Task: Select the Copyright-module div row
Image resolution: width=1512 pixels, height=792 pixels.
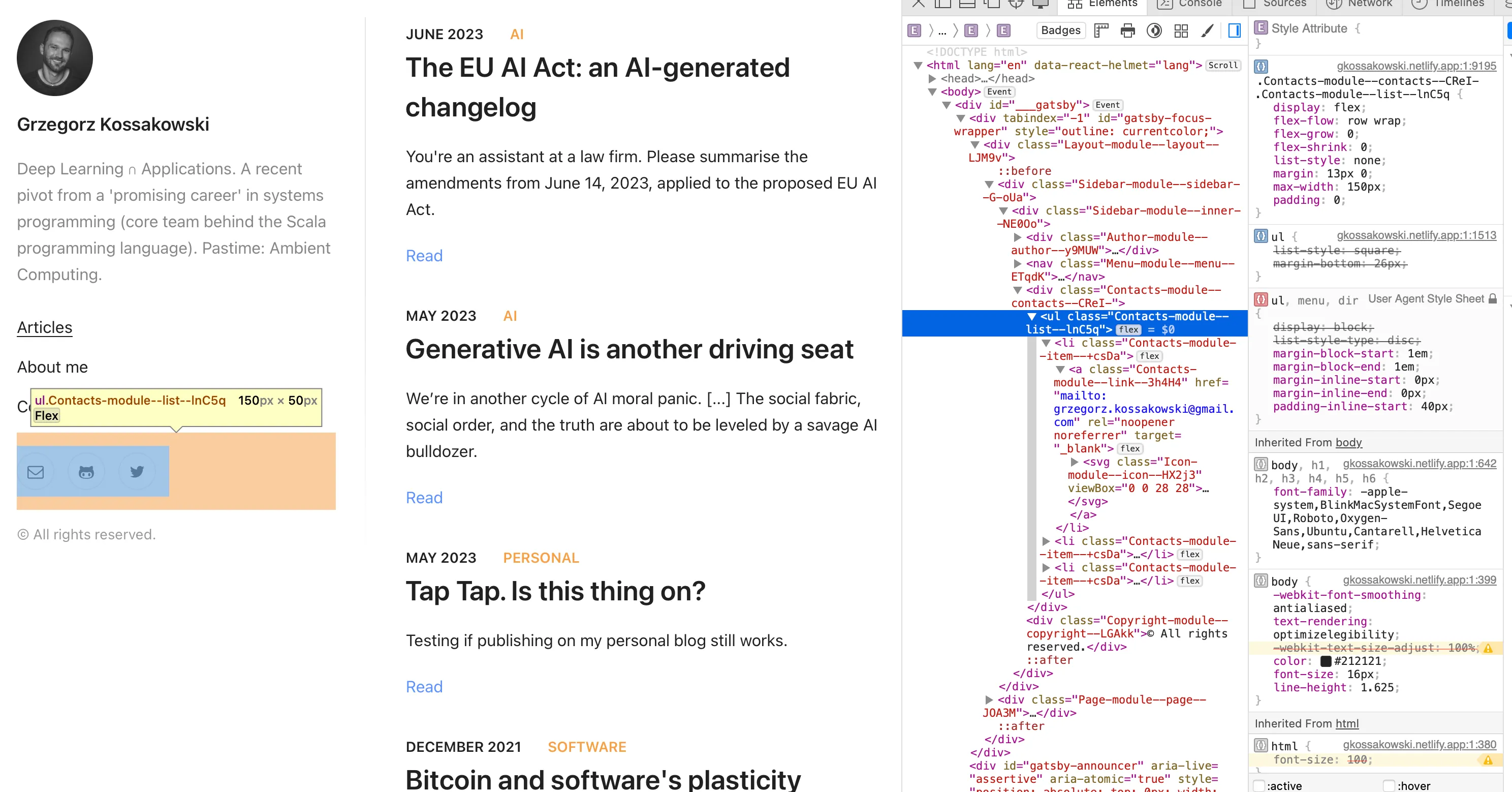Action: [x=1126, y=633]
